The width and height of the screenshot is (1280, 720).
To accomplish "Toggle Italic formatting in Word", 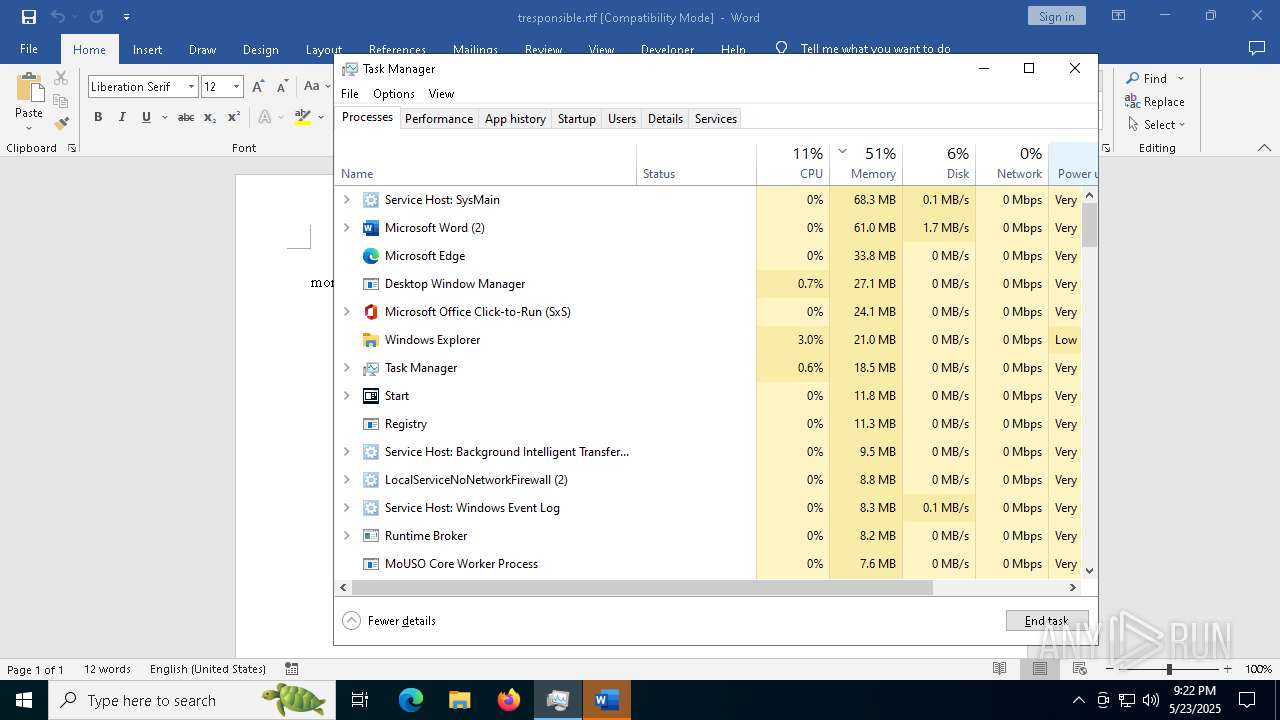I will coord(122,117).
